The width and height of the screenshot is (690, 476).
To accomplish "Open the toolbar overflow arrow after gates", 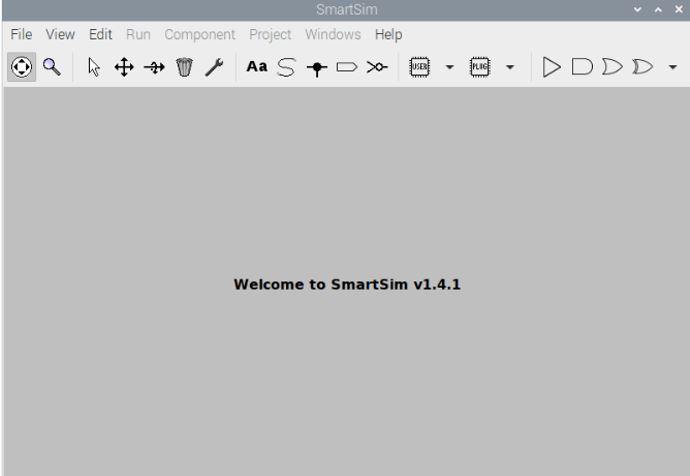I will click(672, 67).
